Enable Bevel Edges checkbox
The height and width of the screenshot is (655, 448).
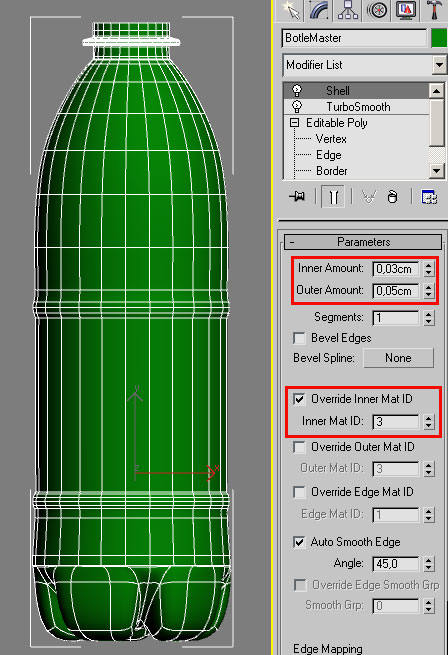point(299,338)
